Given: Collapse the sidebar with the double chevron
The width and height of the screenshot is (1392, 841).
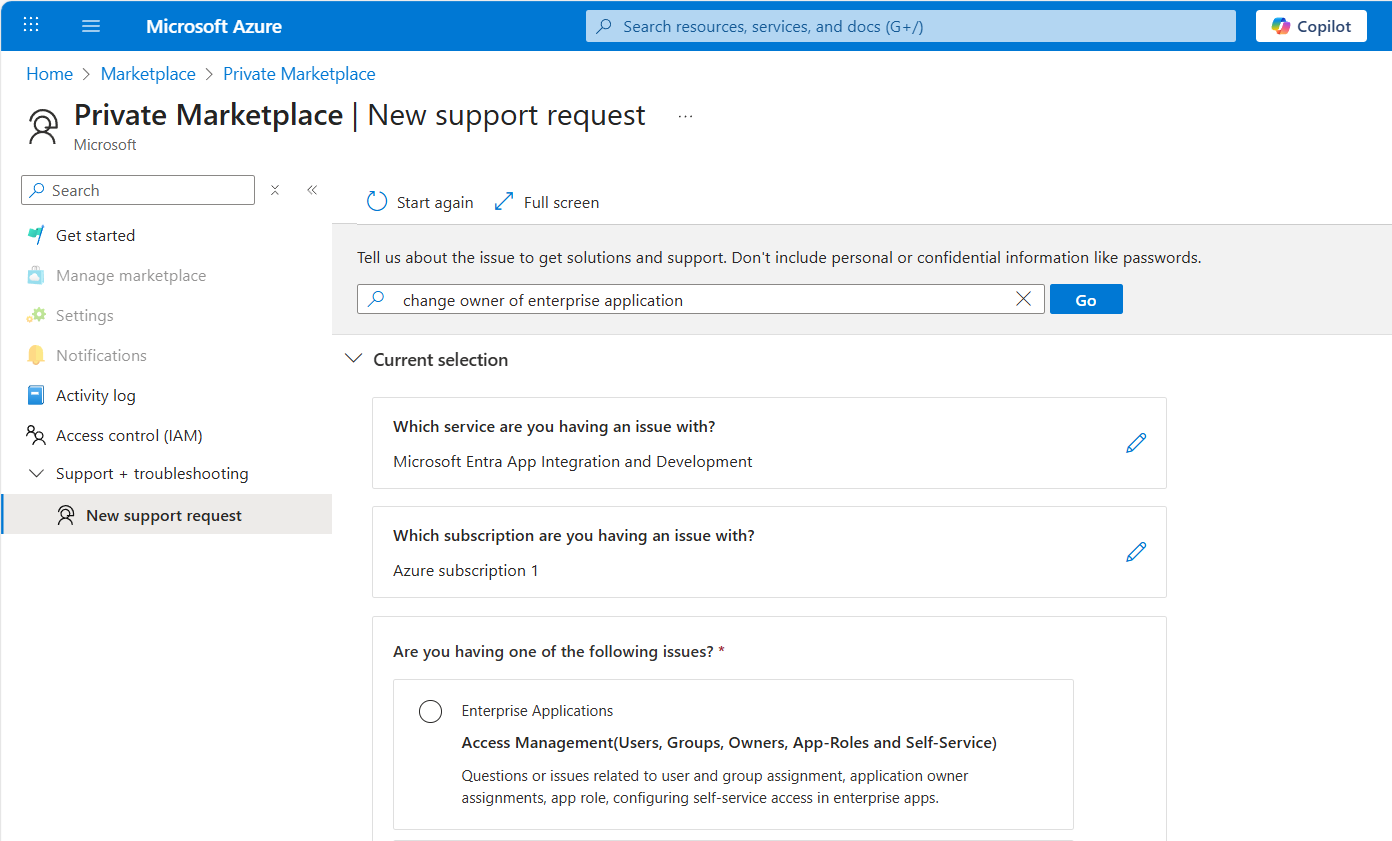Looking at the screenshot, I should (x=312, y=190).
